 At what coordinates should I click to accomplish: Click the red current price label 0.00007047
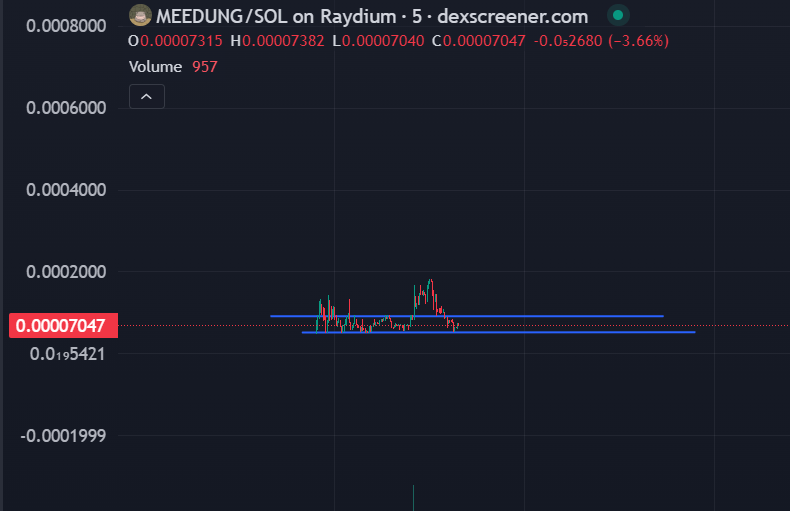[63, 326]
